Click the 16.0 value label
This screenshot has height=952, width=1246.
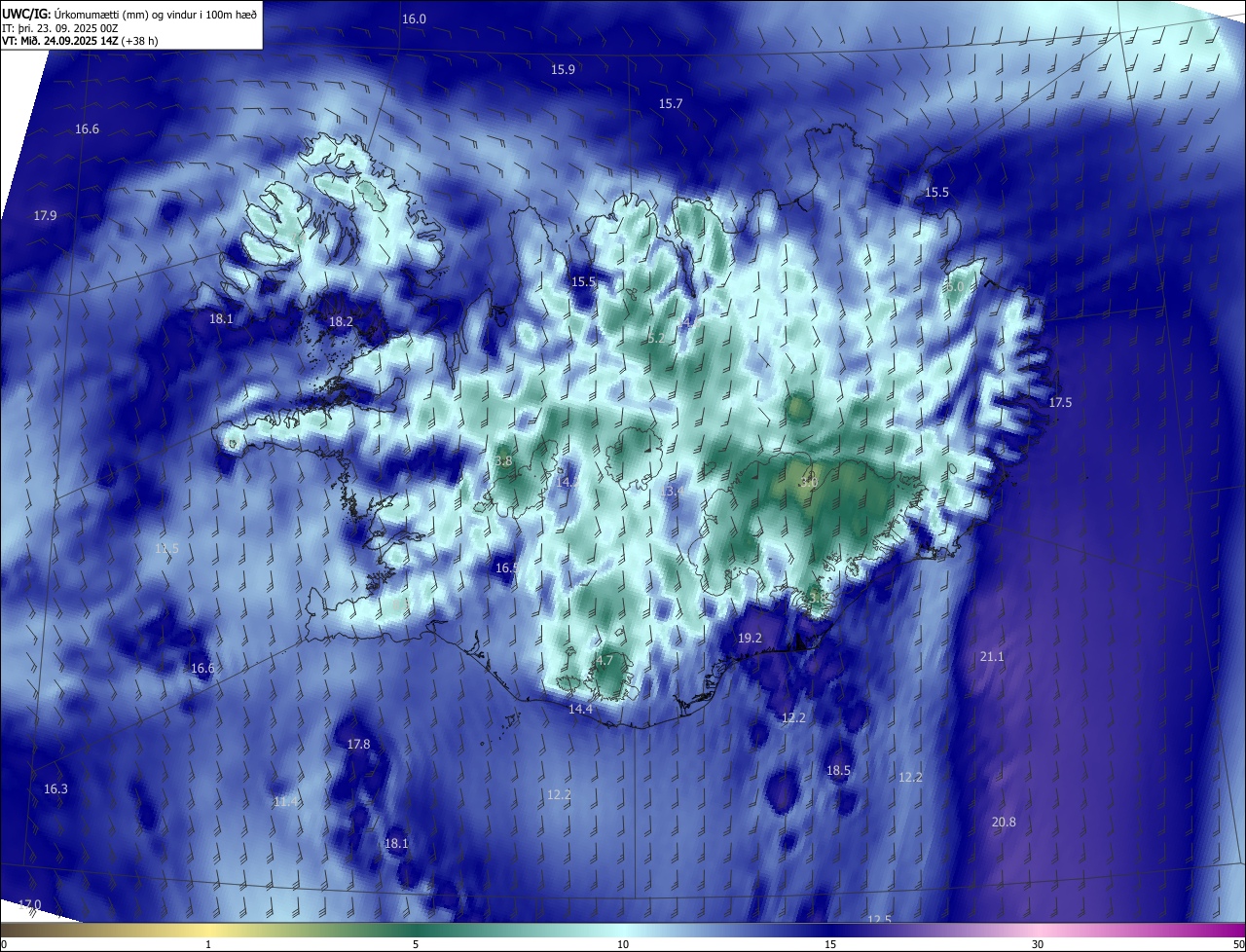[x=414, y=19]
